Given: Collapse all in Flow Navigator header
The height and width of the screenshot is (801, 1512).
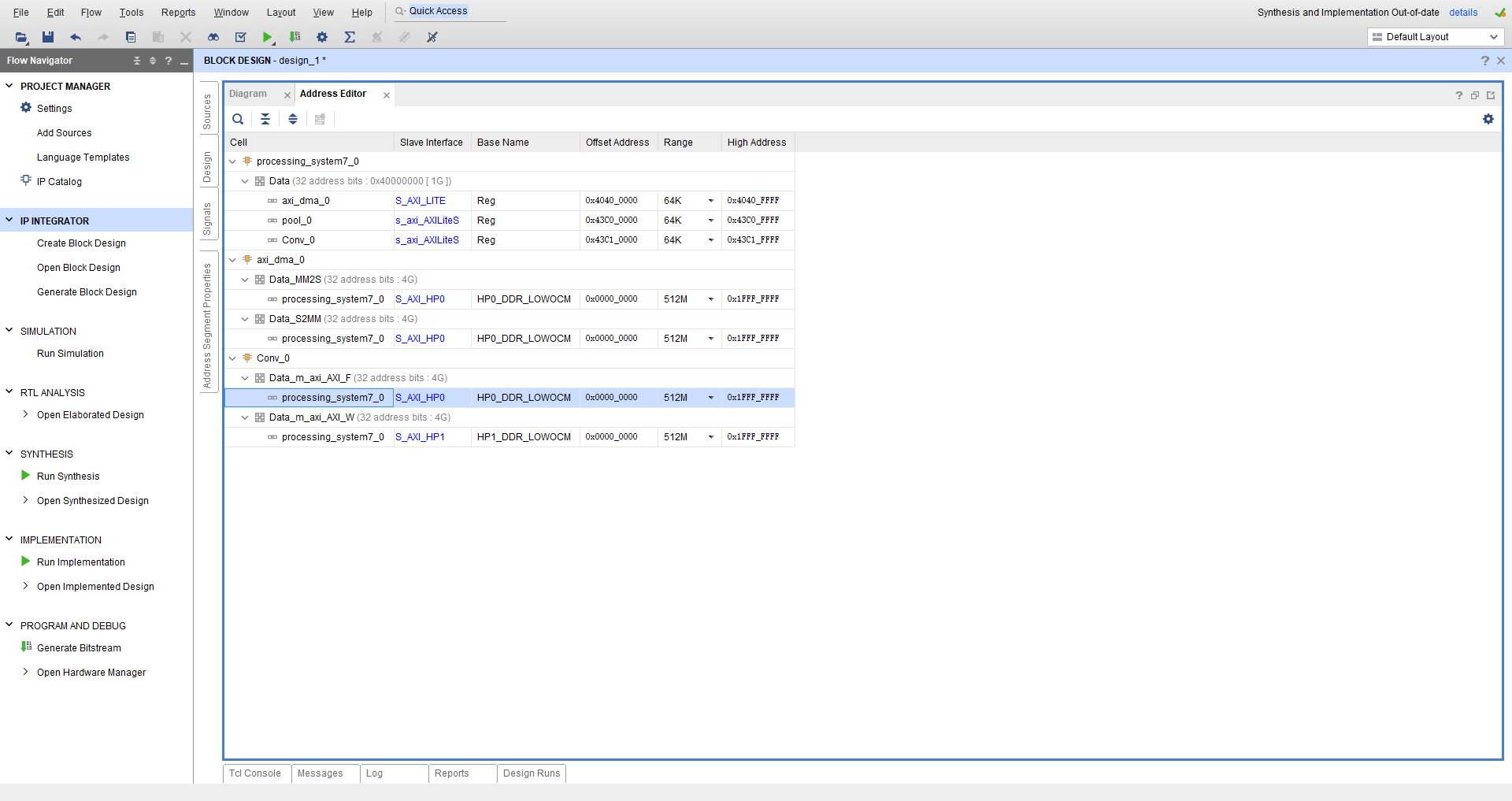Looking at the screenshot, I should [137, 61].
